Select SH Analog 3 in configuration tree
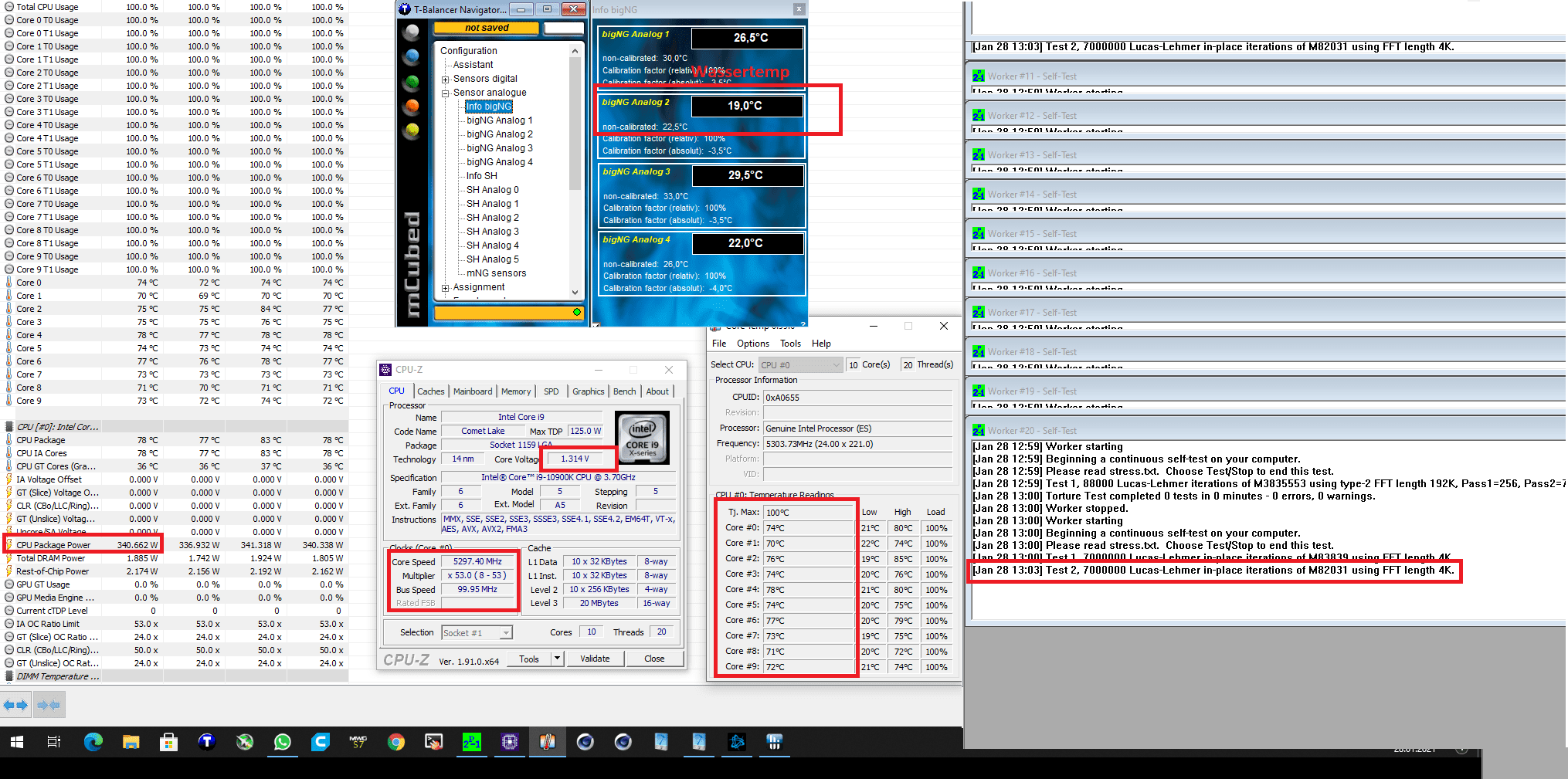Viewport: 1568px width, 779px height. pyautogui.click(x=492, y=232)
